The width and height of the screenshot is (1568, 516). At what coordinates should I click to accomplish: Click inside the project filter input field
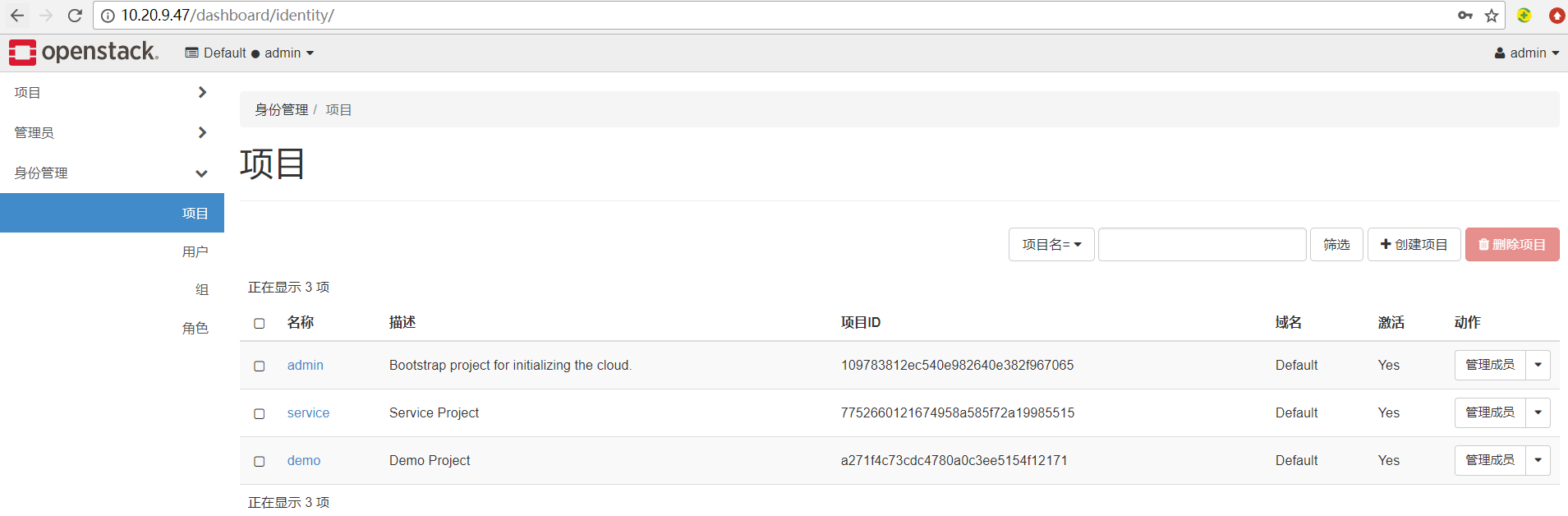[1202, 244]
